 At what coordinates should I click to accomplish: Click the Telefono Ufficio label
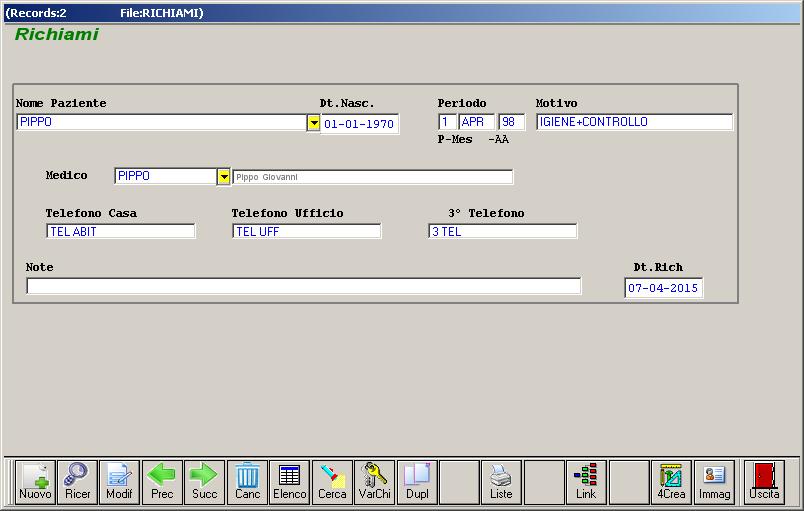click(x=287, y=213)
